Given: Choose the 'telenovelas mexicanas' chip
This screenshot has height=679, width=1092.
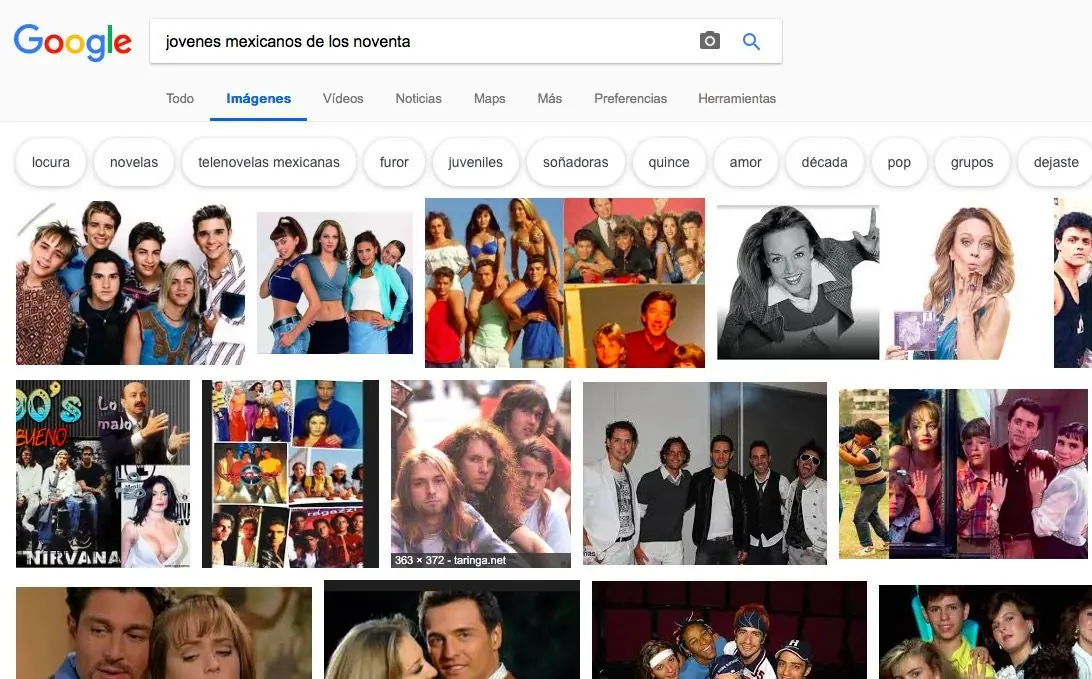Looking at the screenshot, I should (269, 162).
